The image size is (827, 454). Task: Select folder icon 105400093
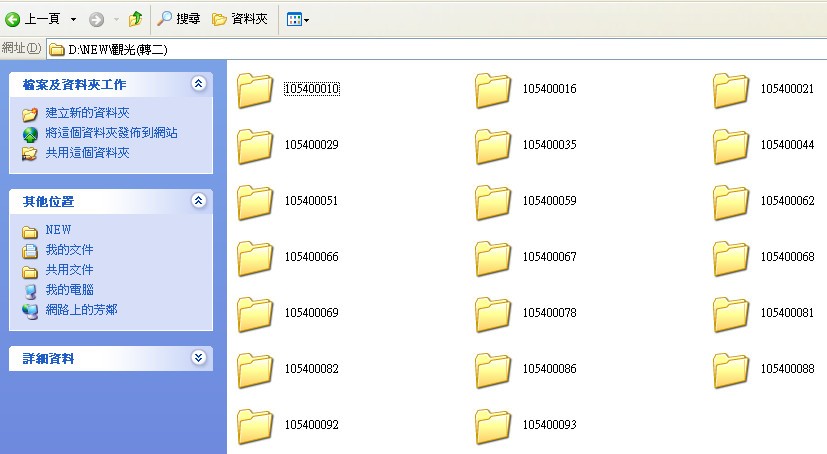[x=493, y=427]
